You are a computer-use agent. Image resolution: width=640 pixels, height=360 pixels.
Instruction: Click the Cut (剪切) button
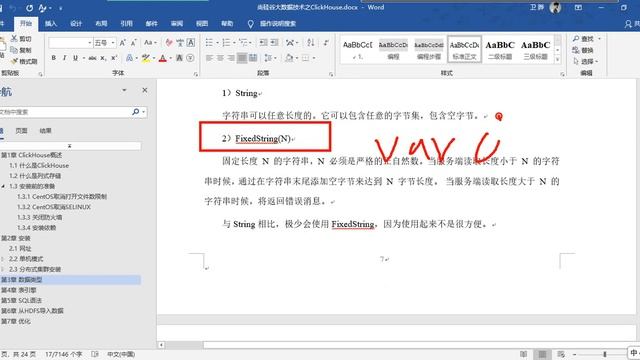(21, 39)
